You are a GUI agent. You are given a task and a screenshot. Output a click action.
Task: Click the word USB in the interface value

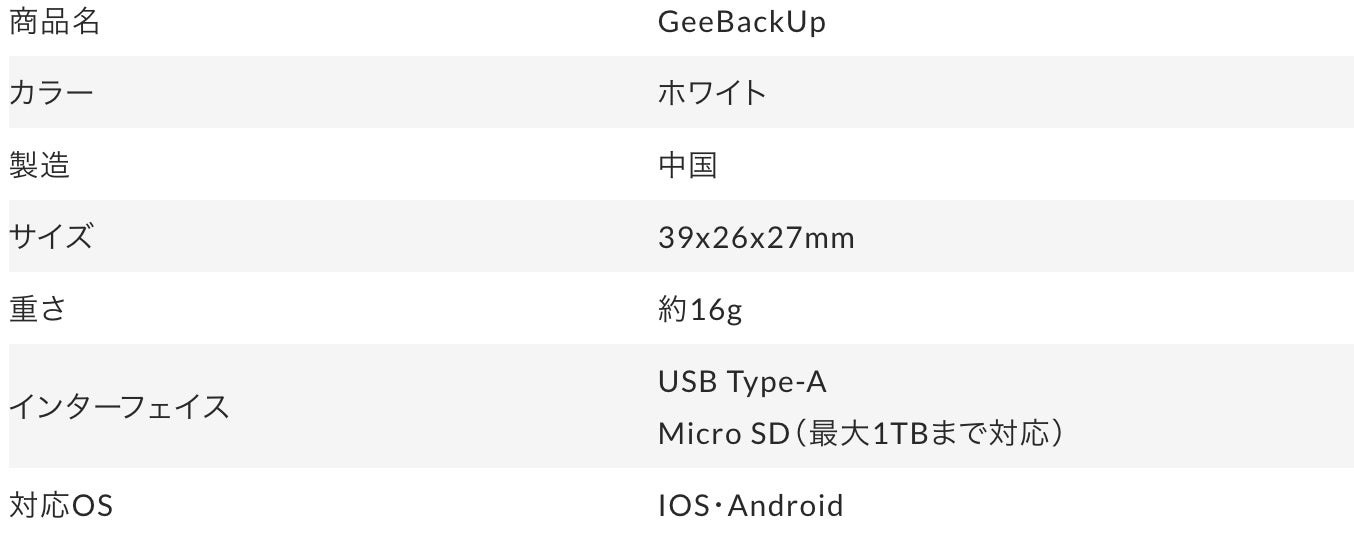(x=685, y=381)
